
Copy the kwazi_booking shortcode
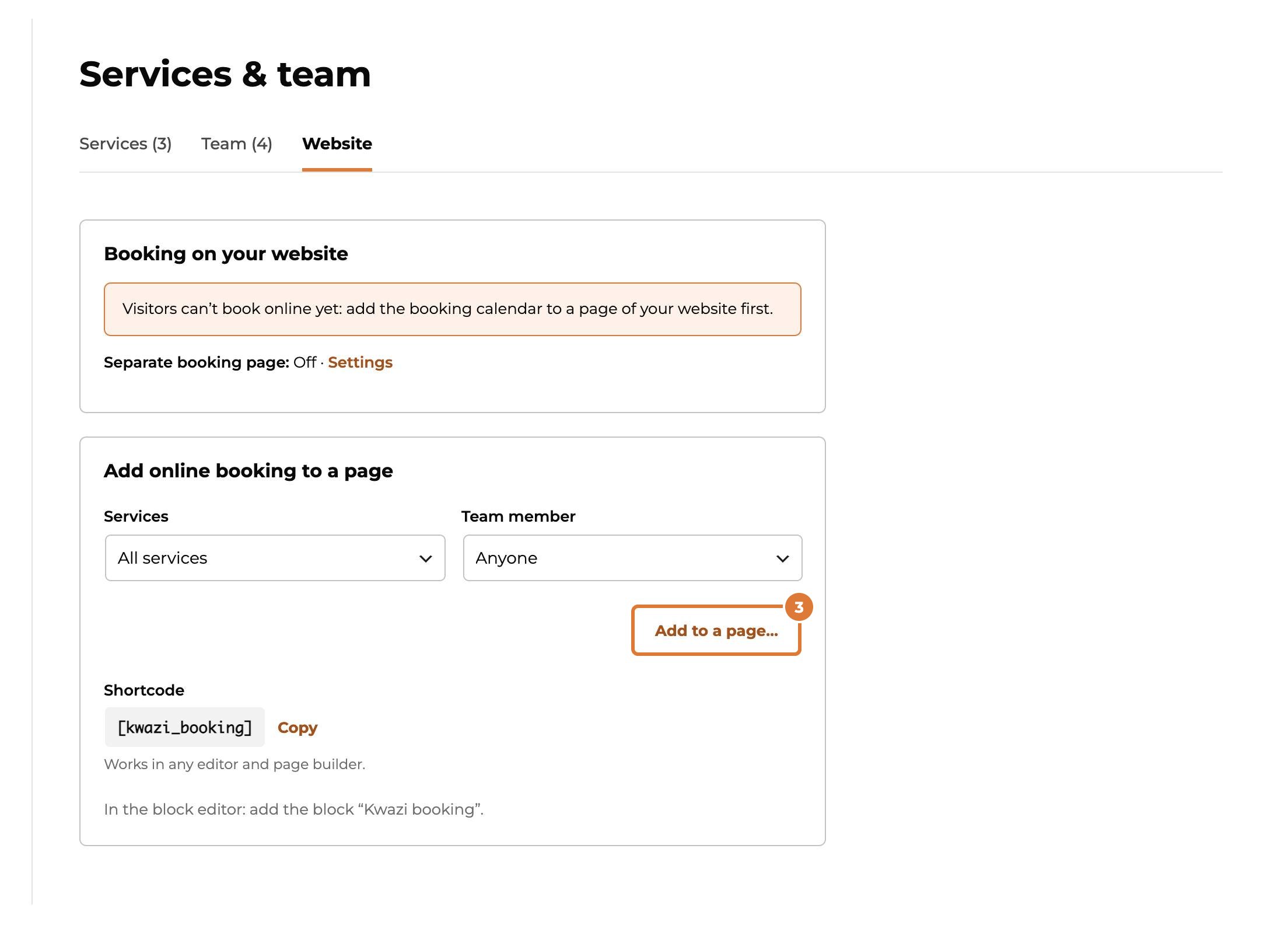coord(297,728)
